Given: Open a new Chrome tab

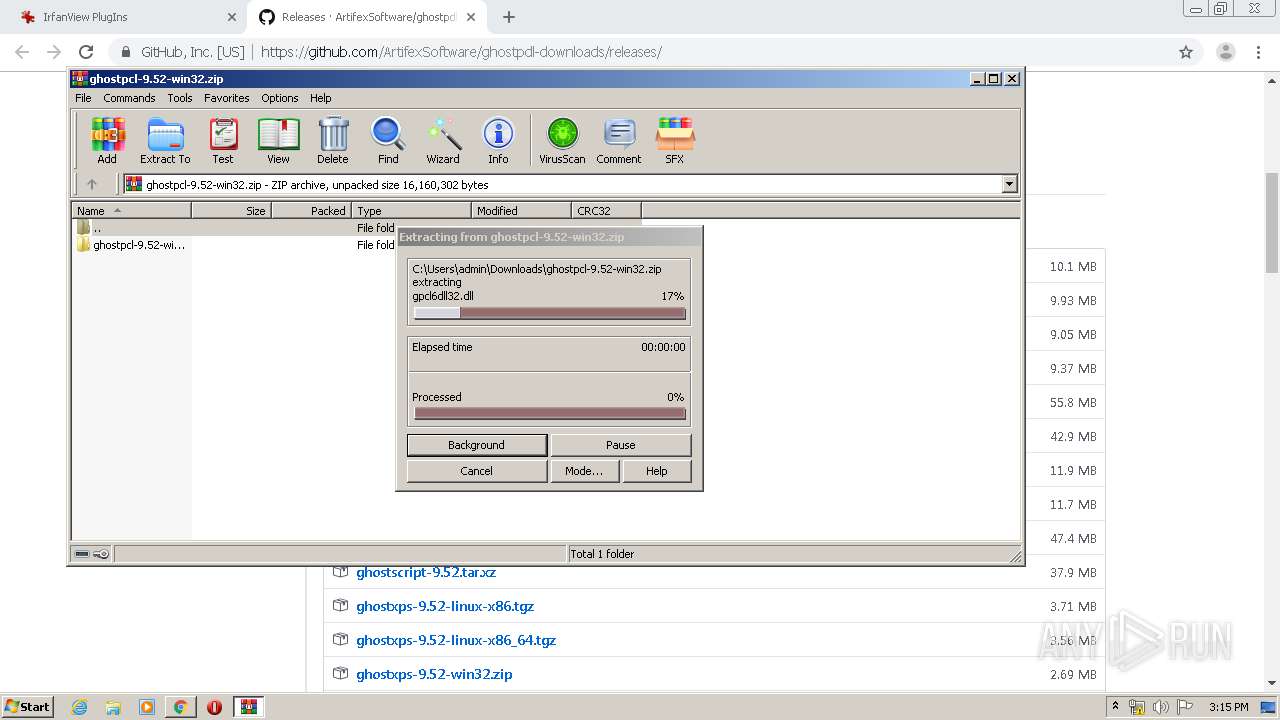Looking at the screenshot, I should pyautogui.click(x=509, y=17).
